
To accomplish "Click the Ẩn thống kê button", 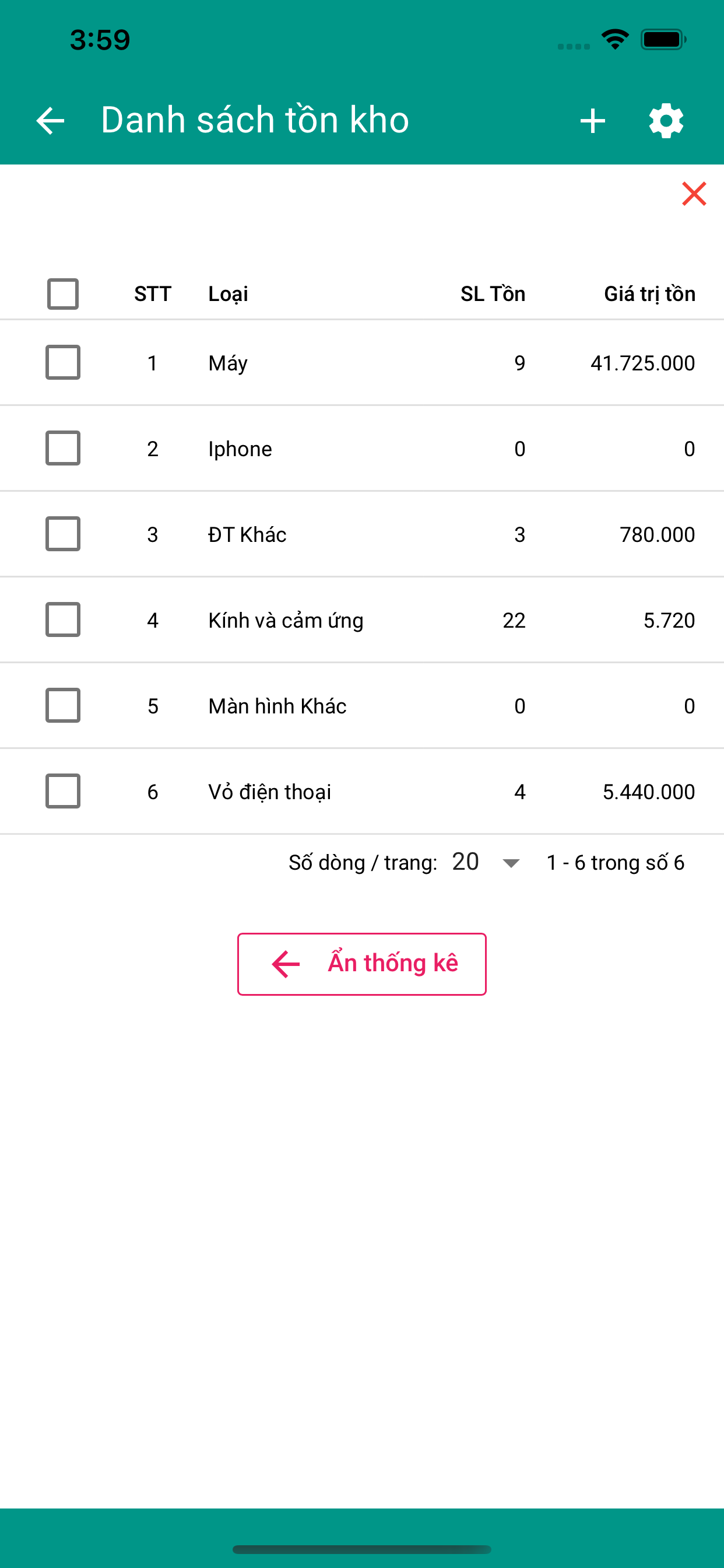I will point(362,964).
